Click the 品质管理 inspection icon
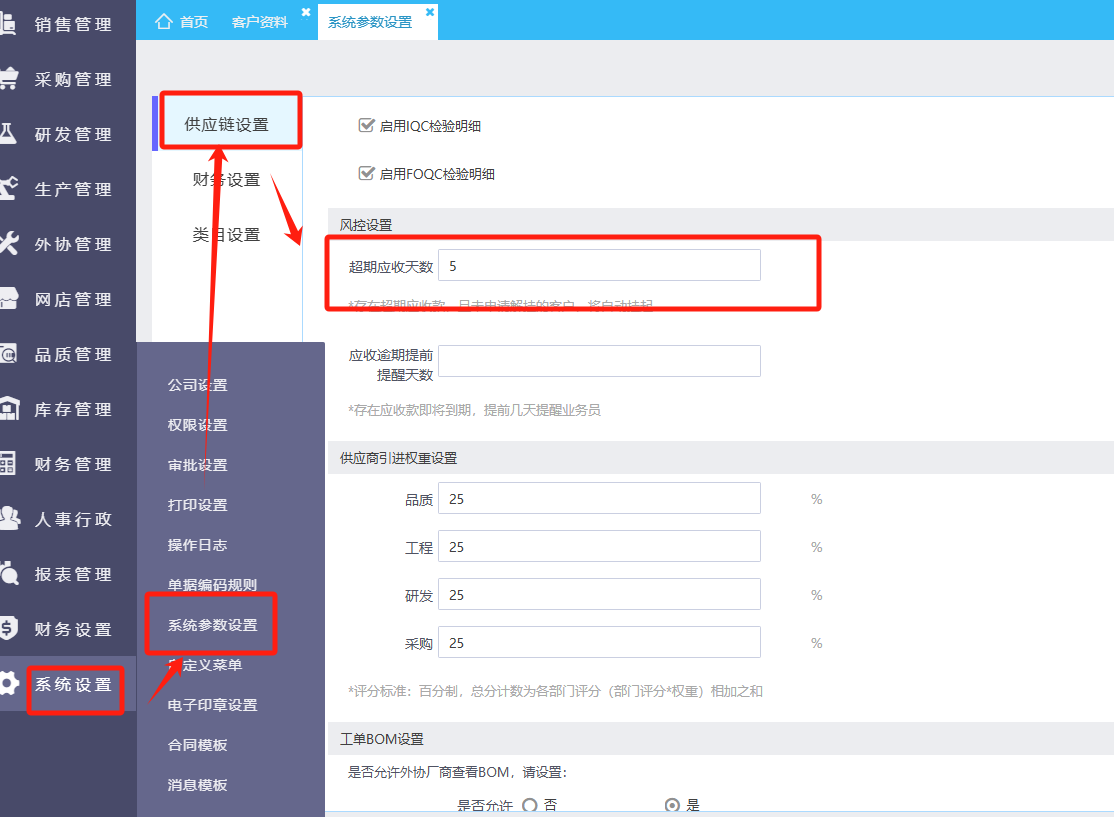The image size is (1114, 817). [x=8, y=353]
